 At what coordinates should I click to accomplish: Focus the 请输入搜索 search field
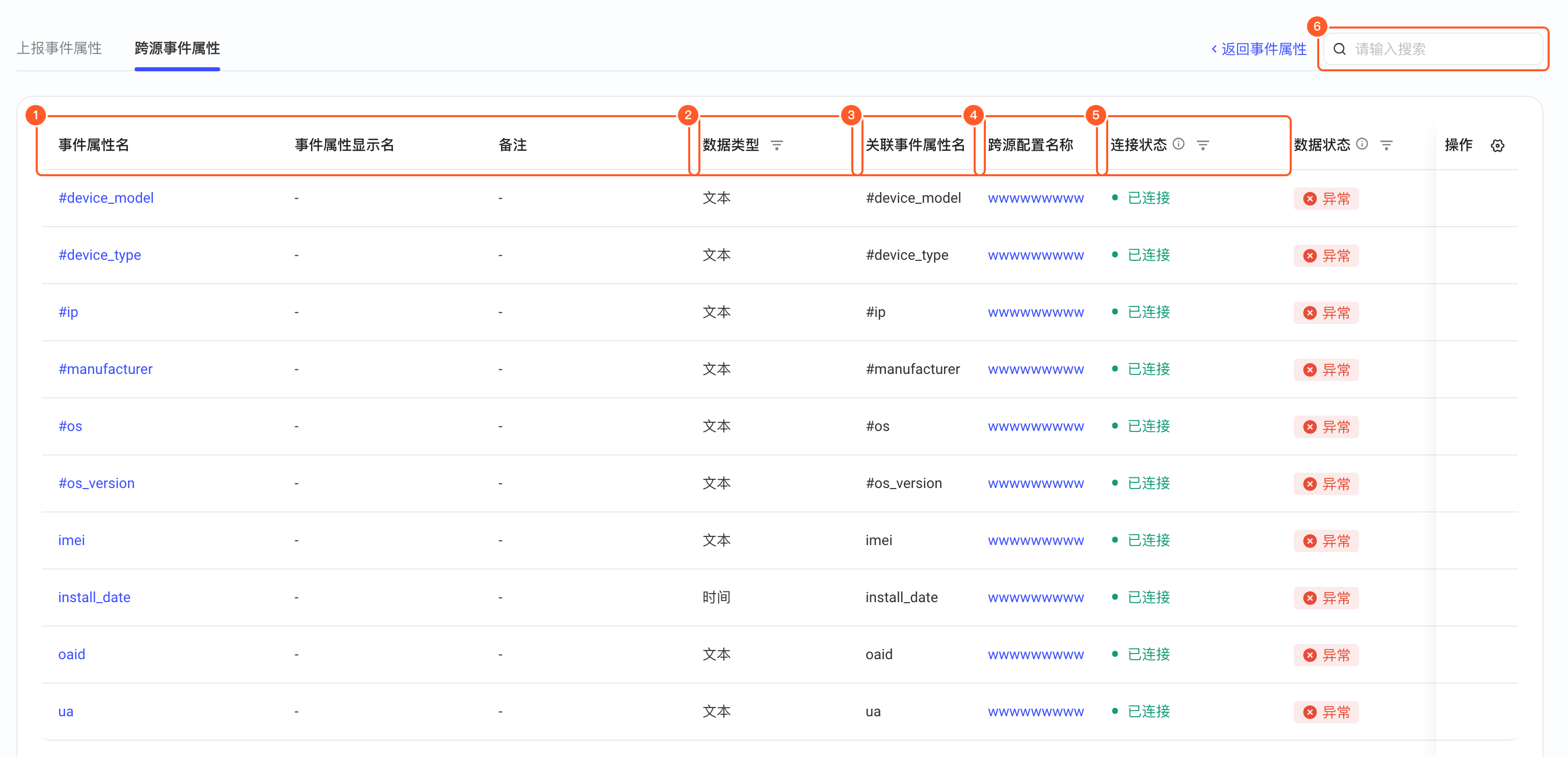click(x=1433, y=49)
